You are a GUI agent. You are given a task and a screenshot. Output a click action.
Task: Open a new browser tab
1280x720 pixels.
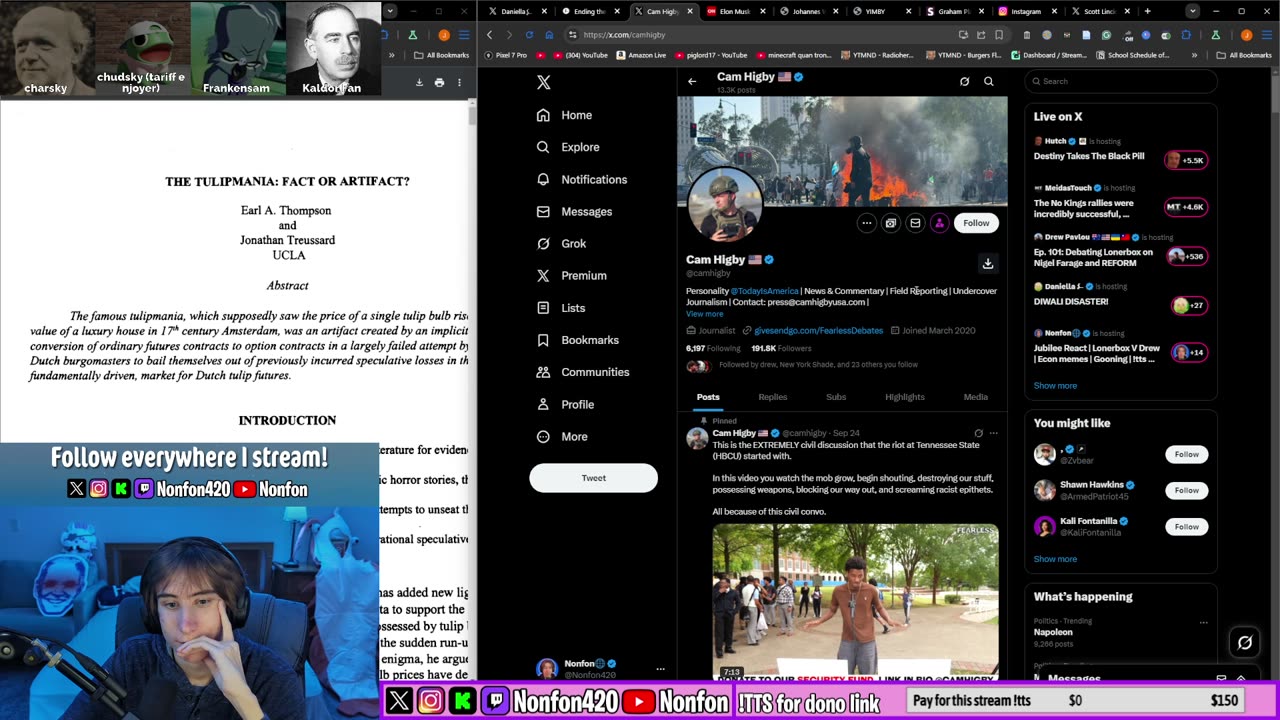(1147, 11)
